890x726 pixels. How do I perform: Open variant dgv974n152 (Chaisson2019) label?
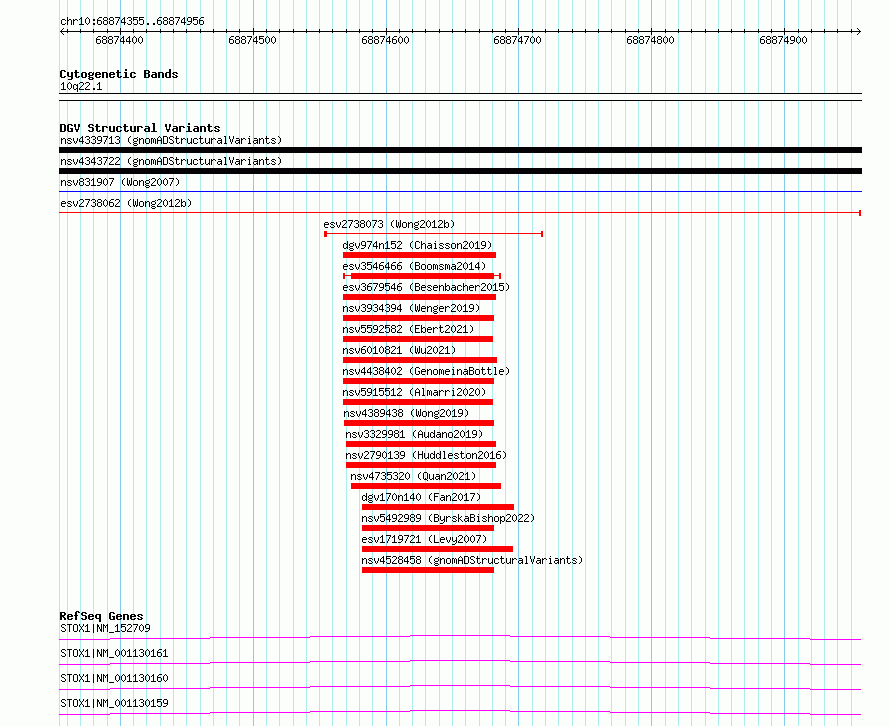(417, 245)
